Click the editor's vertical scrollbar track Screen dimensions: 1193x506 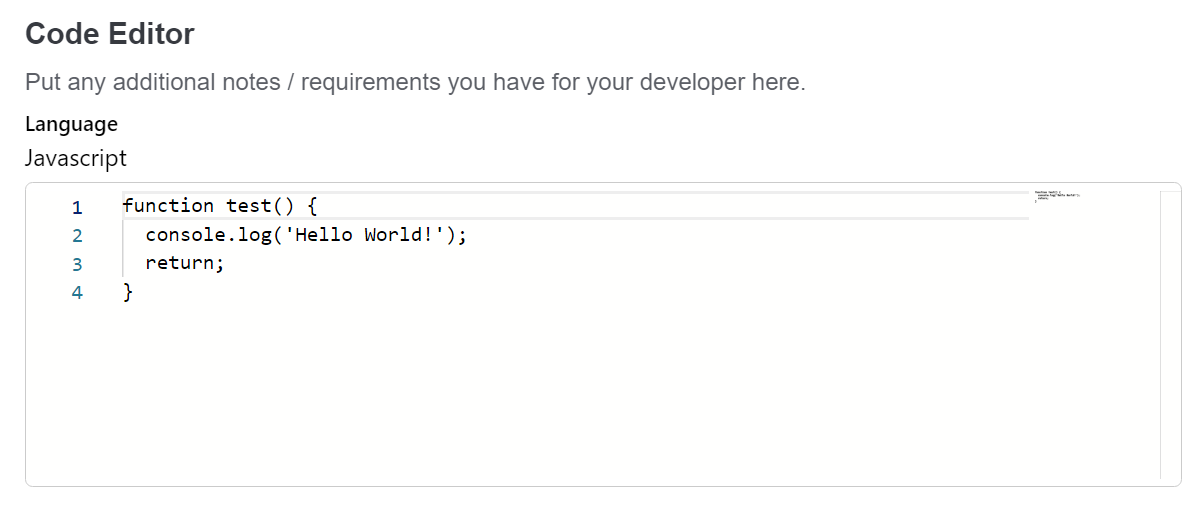coord(1169,335)
